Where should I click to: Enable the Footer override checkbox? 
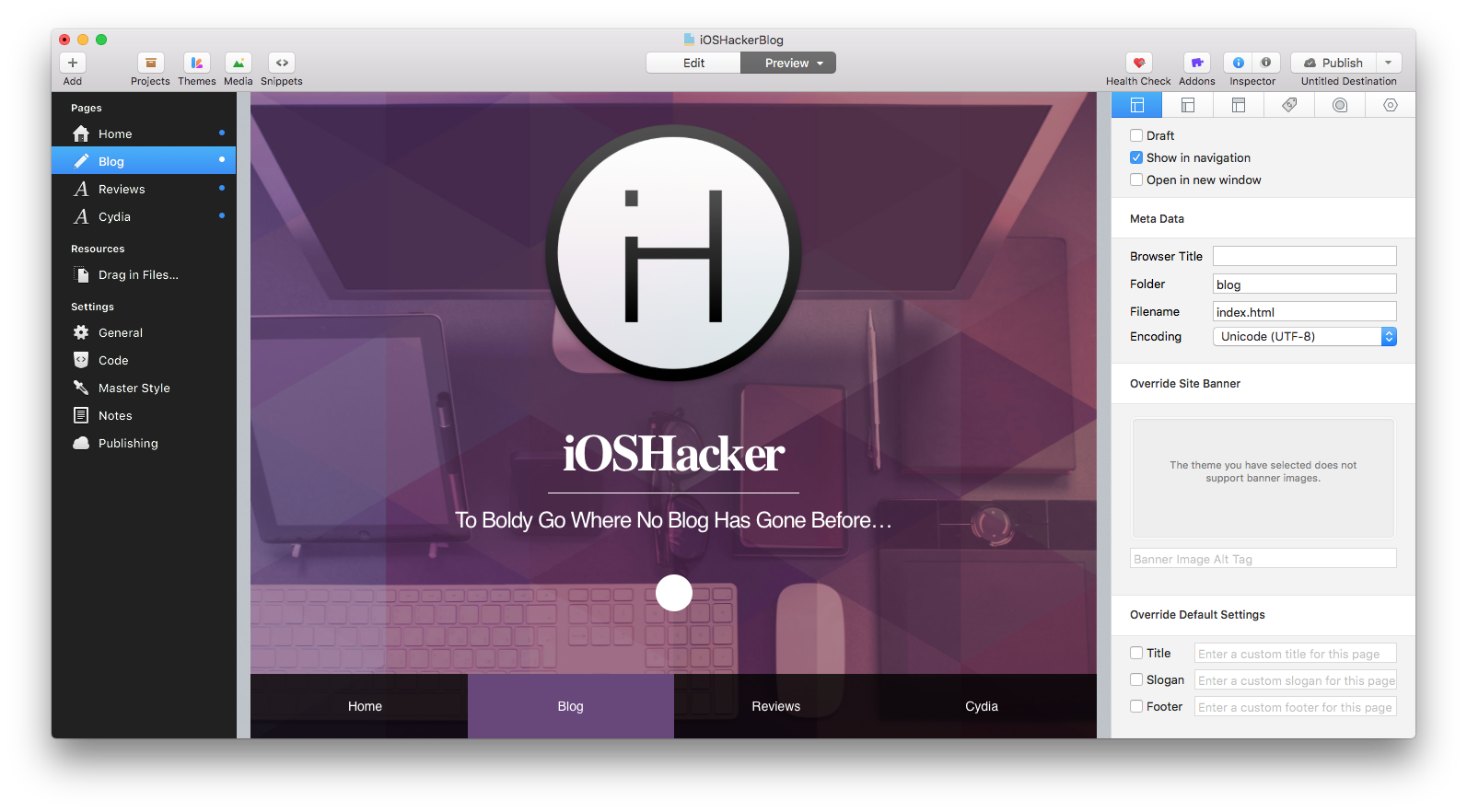(x=1136, y=706)
